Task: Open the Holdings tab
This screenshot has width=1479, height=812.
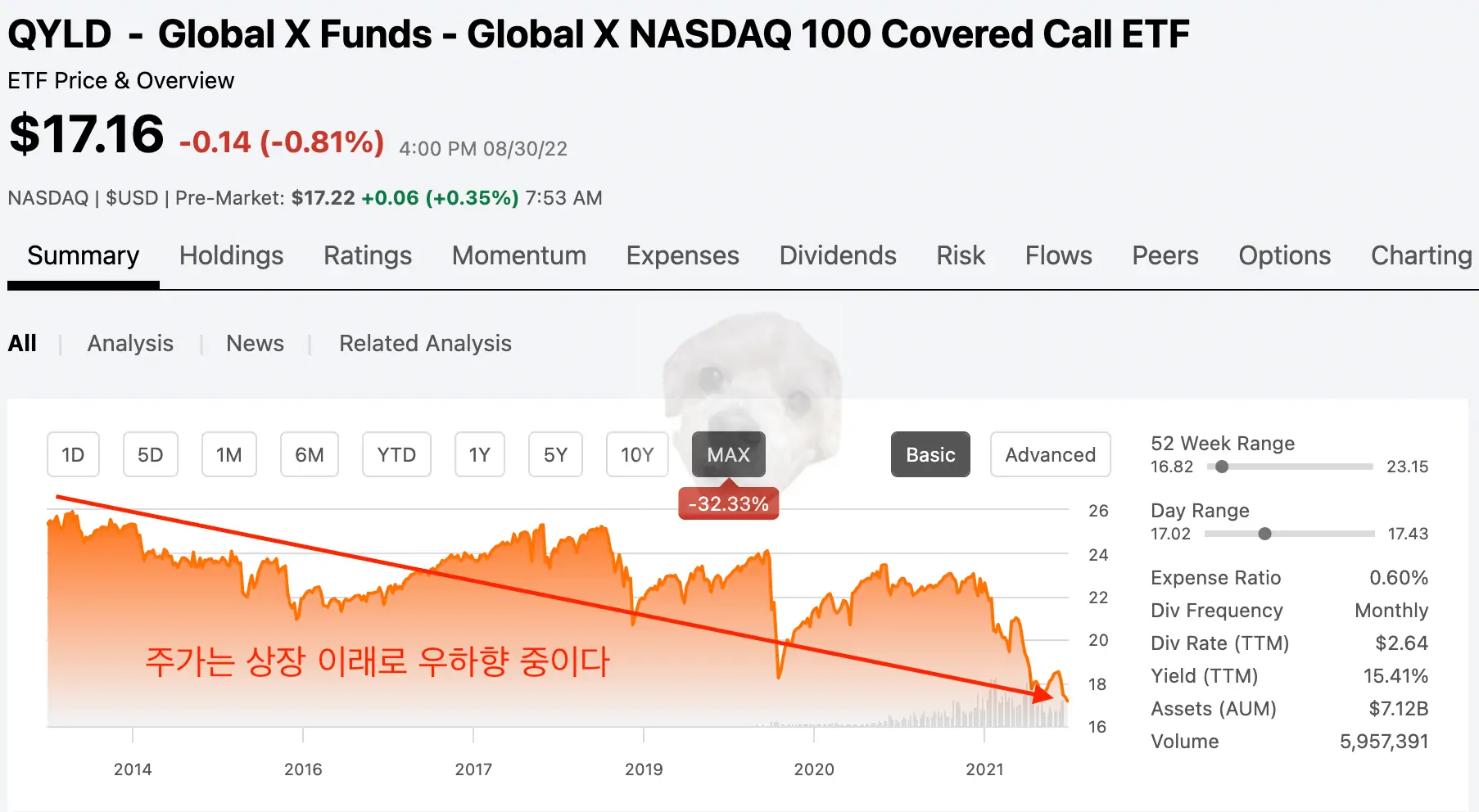Action: coord(231,255)
